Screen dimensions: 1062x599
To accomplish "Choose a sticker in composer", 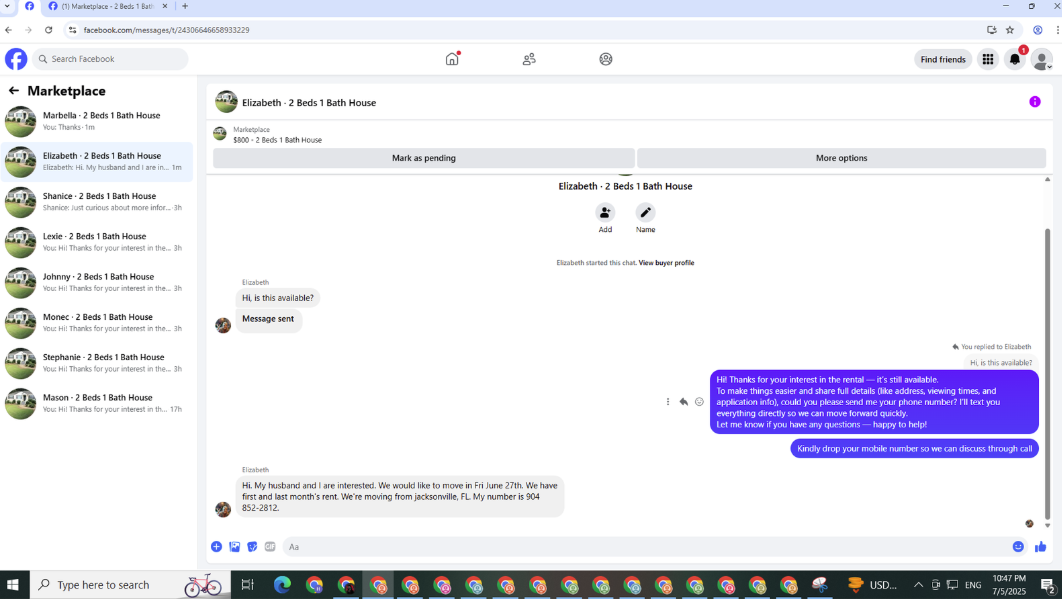I will point(252,547).
